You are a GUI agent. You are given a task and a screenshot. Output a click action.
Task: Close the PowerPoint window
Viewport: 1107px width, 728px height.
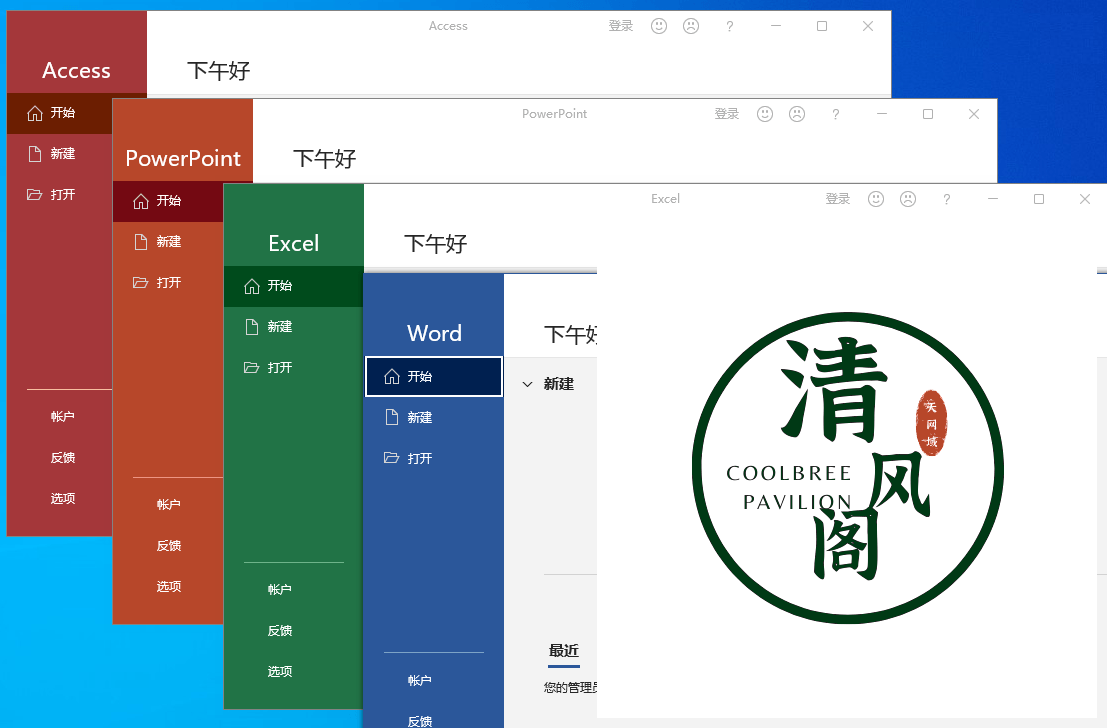[x=974, y=114]
